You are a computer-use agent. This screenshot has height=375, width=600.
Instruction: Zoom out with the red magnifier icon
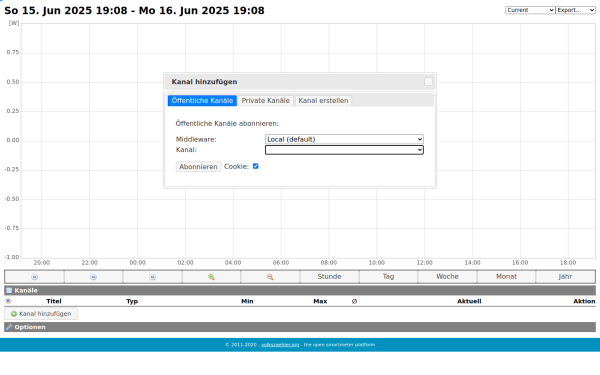coord(270,277)
